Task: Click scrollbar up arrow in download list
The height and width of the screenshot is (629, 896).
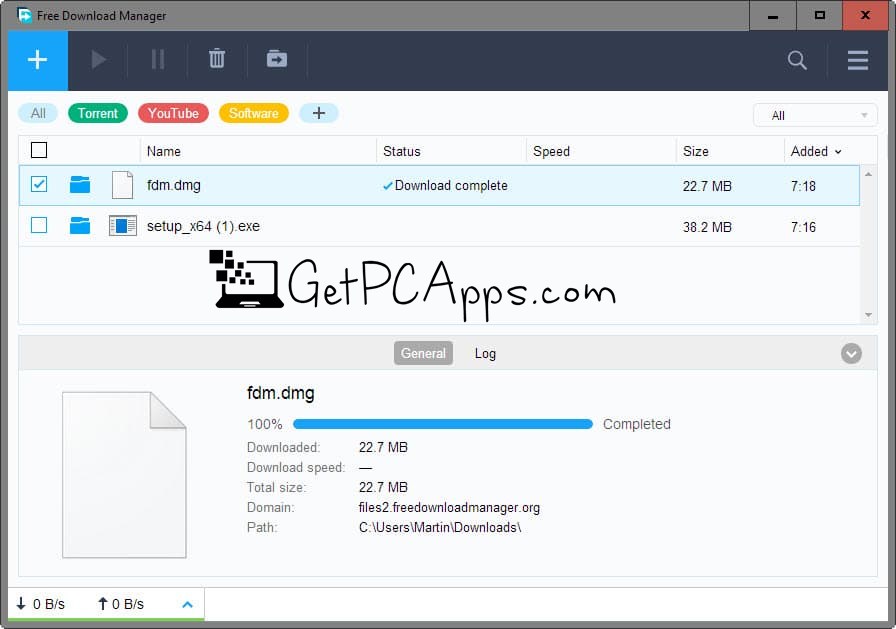Action: (x=869, y=174)
